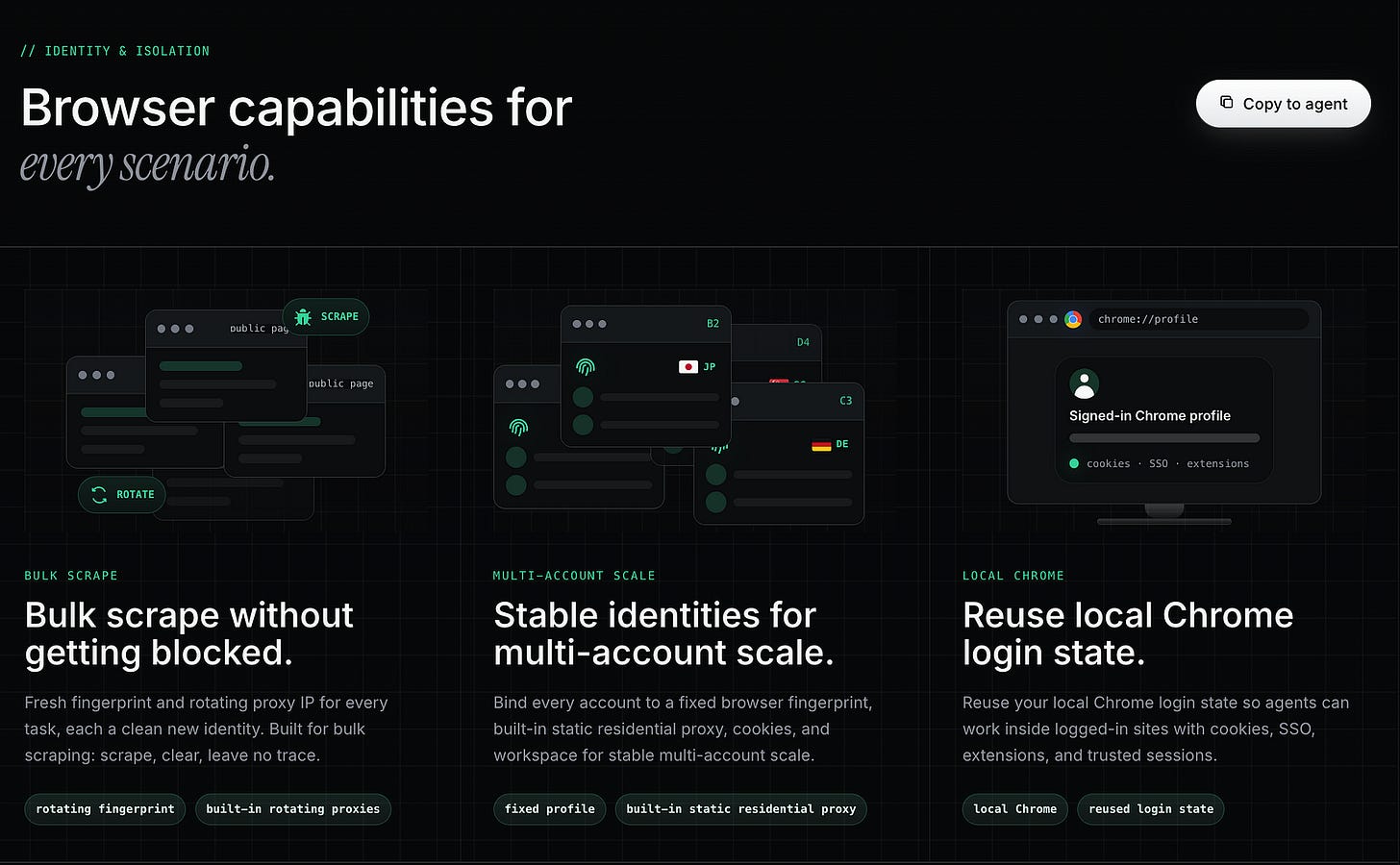The image size is (1400, 865).
Task: Click the Signed-in Chrome profile card
Action: (x=1164, y=420)
